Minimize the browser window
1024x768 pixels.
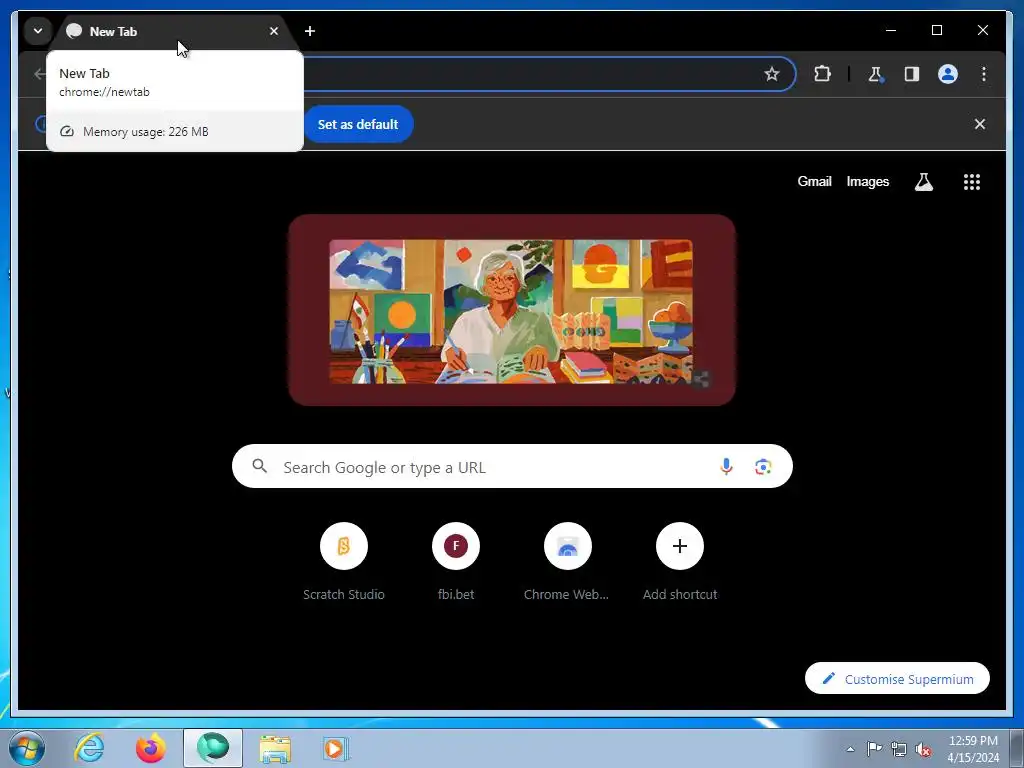click(891, 30)
